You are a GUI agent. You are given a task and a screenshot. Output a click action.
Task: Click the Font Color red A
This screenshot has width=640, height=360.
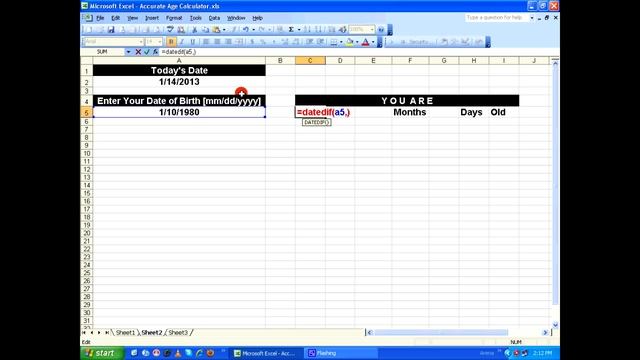pos(365,42)
